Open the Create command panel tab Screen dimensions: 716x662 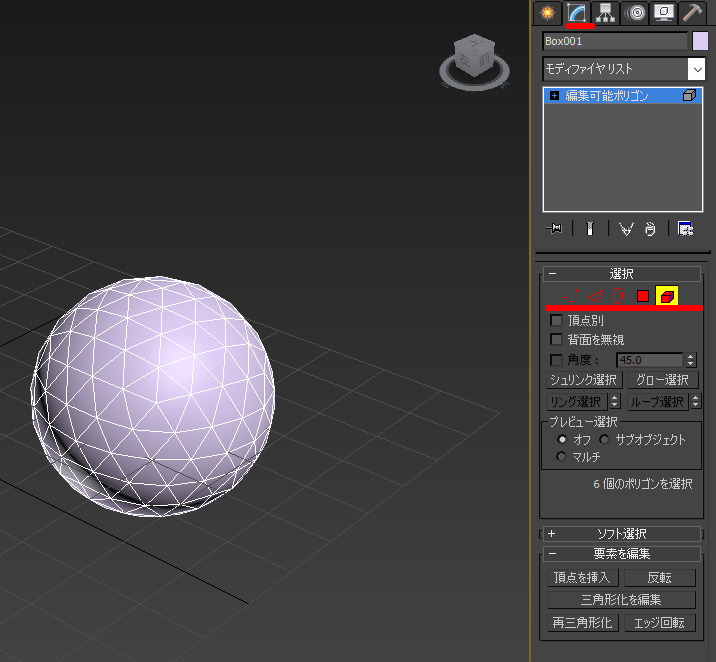tap(546, 13)
